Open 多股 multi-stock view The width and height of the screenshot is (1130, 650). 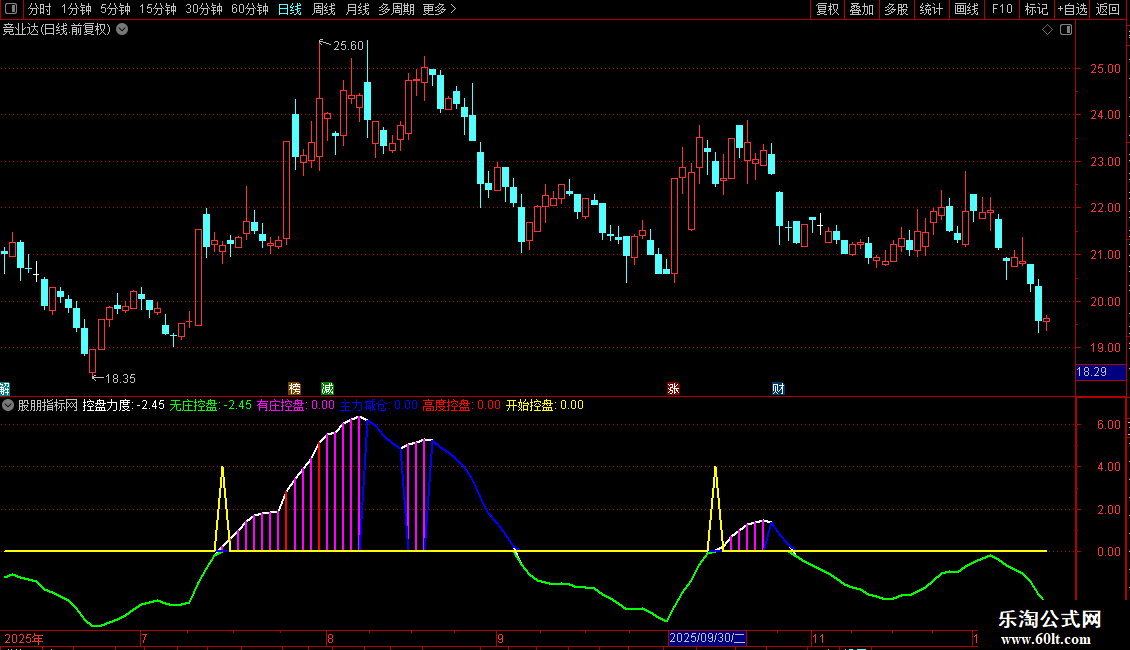[896, 9]
